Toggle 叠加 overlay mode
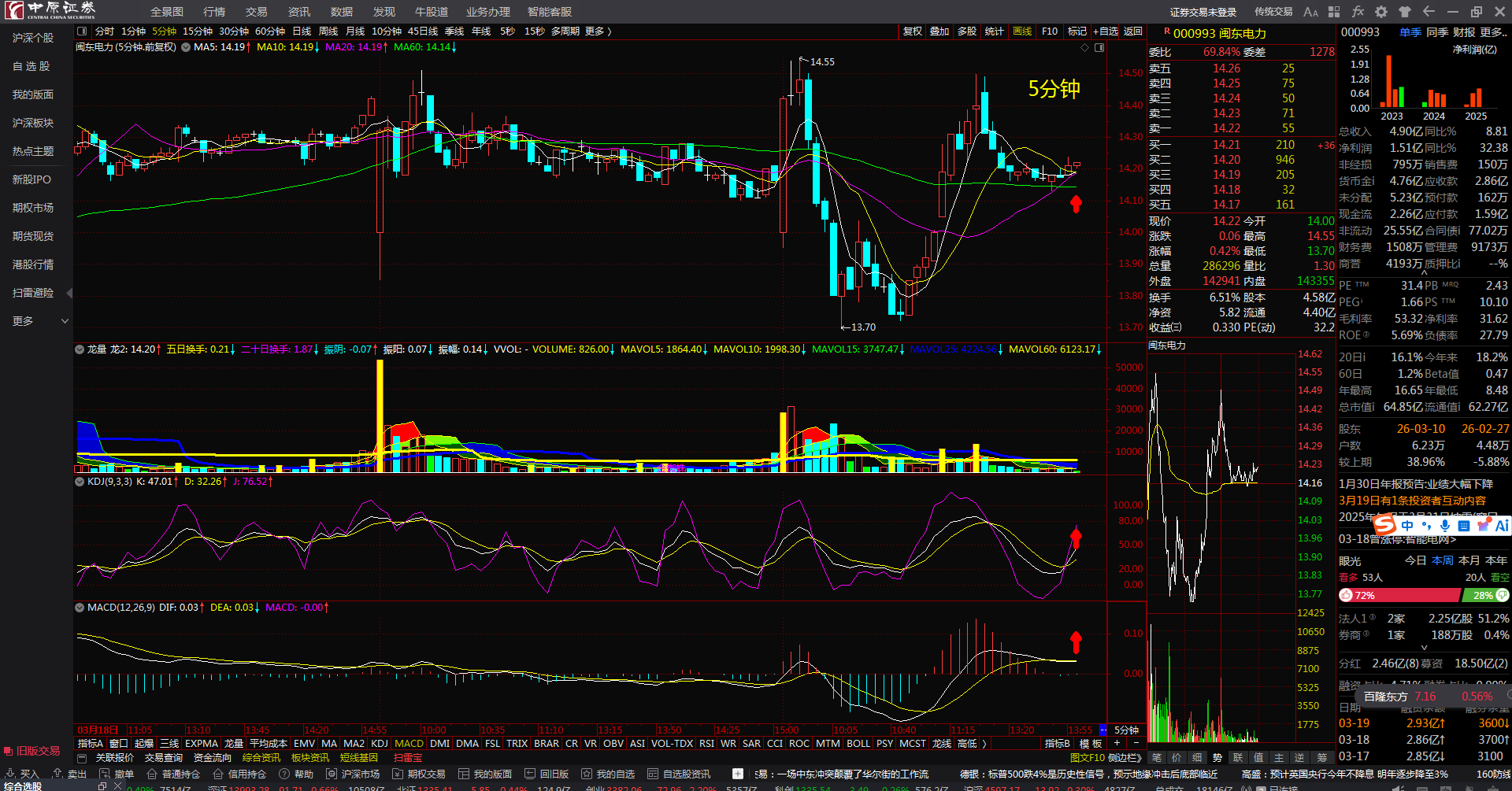Image resolution: width=1512 pixels, height=791 pixels. pos(939,31)
